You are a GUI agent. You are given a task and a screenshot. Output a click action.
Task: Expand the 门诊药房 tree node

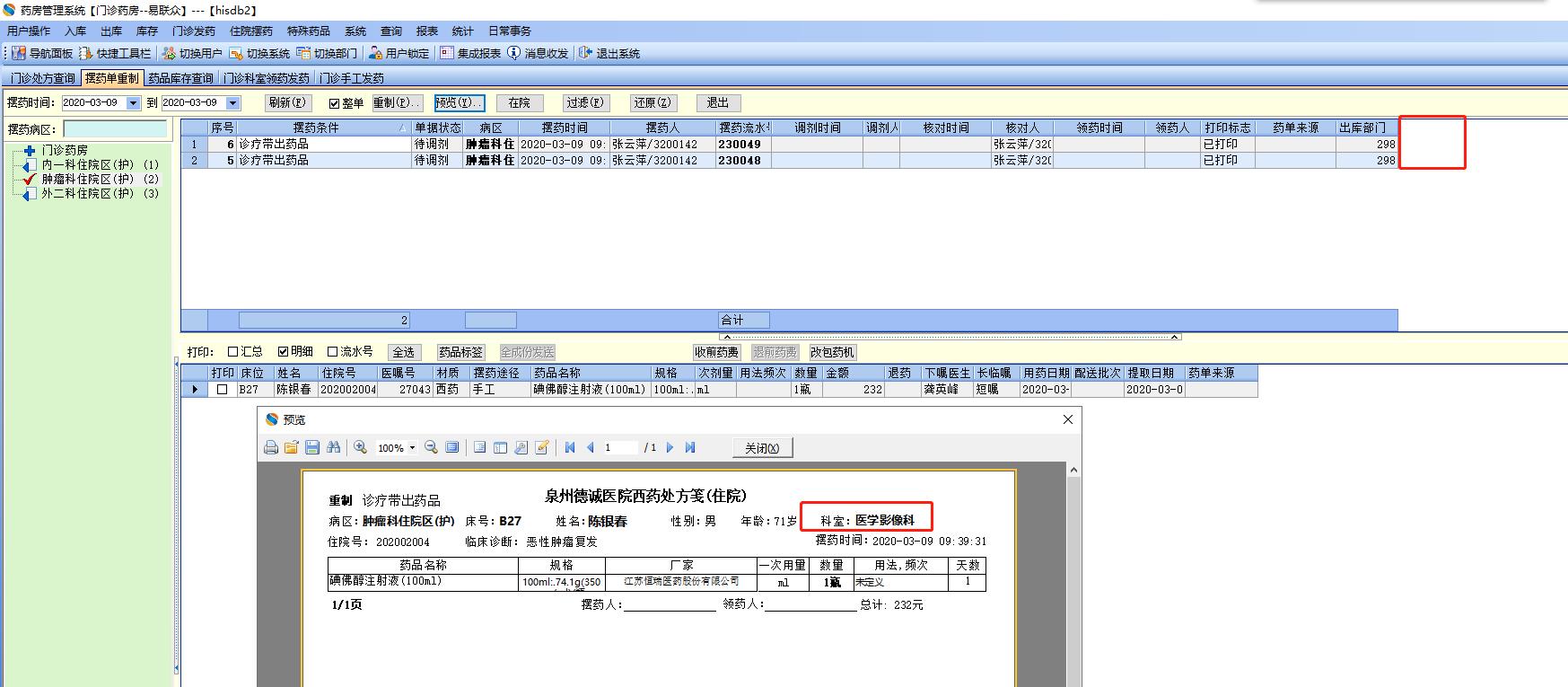(x=30, y=150)
